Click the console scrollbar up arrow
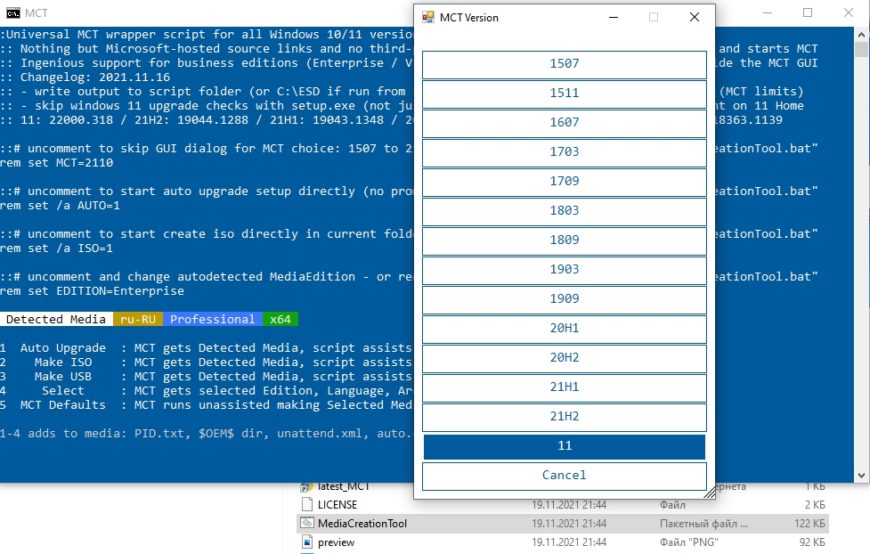The image size is (870, 554). pos(861,34)
